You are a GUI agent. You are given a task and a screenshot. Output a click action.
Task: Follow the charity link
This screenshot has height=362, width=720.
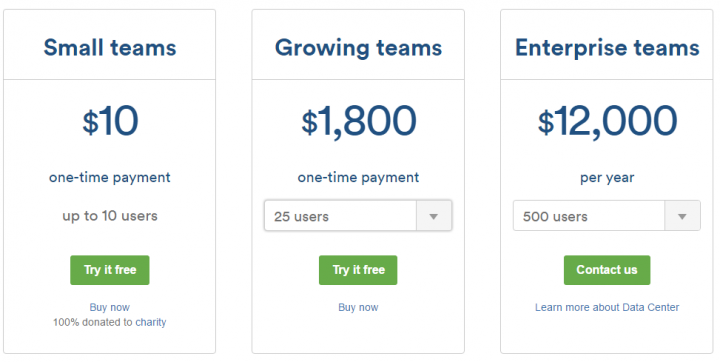tap(151, 322)
